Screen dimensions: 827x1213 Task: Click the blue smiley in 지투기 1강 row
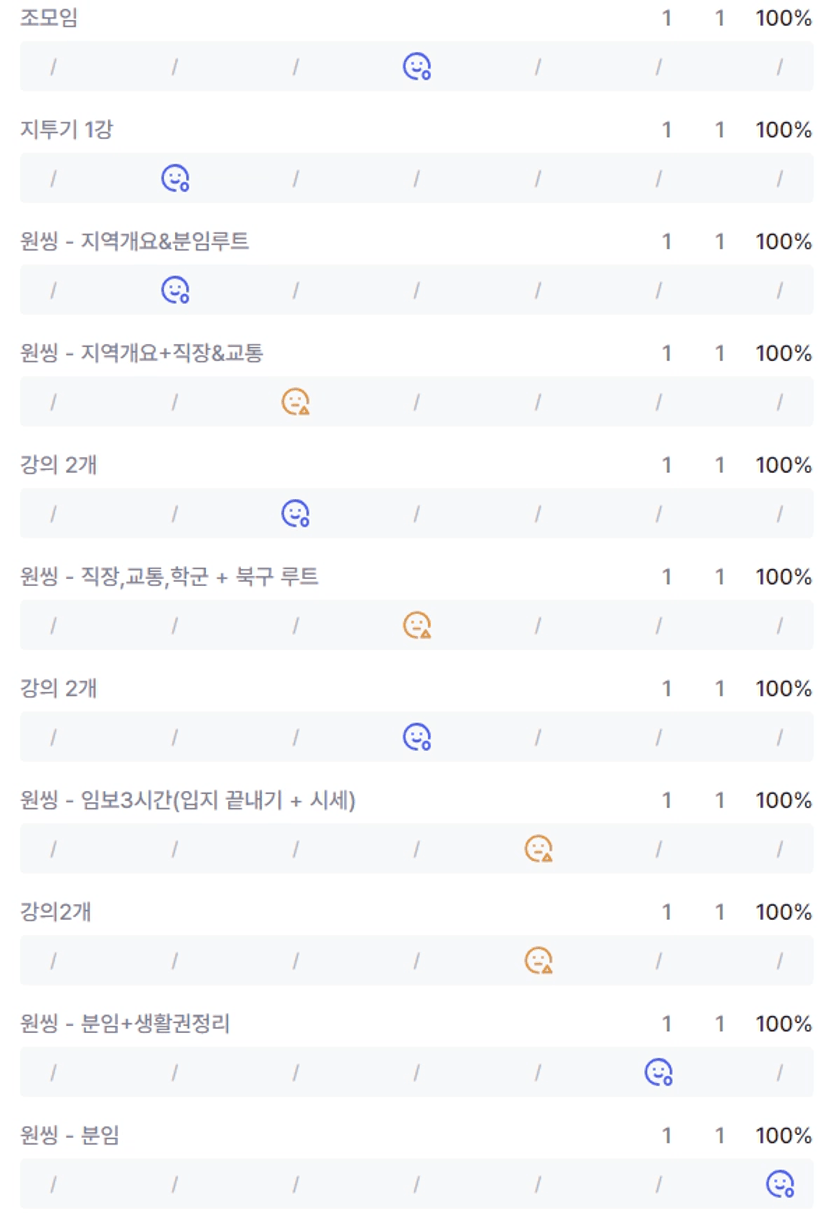(x=175, y=179)
